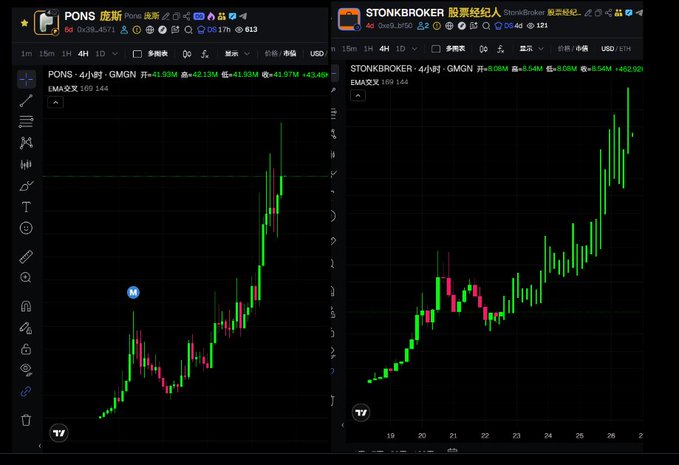Copy PONS contract address 0x39..4571
The height and width of the screenshot is (465, 679).
tap(96, 30)
